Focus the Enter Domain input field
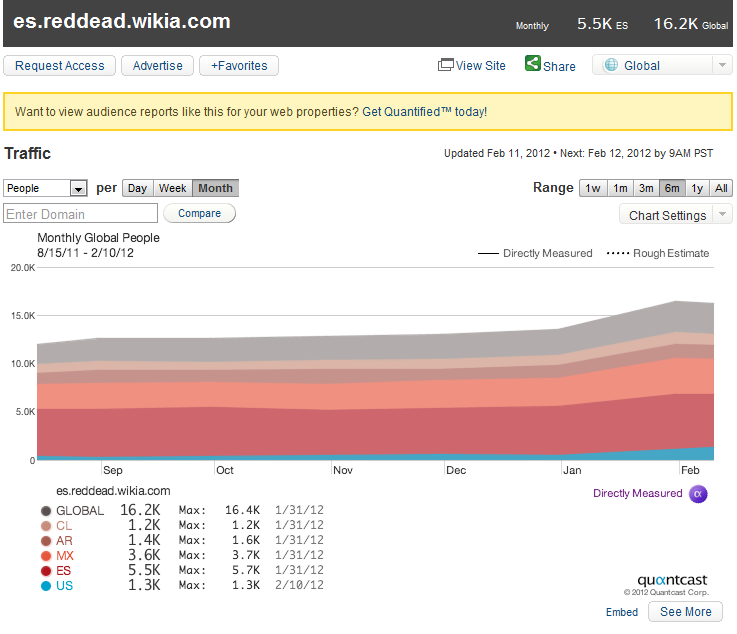 80,213
